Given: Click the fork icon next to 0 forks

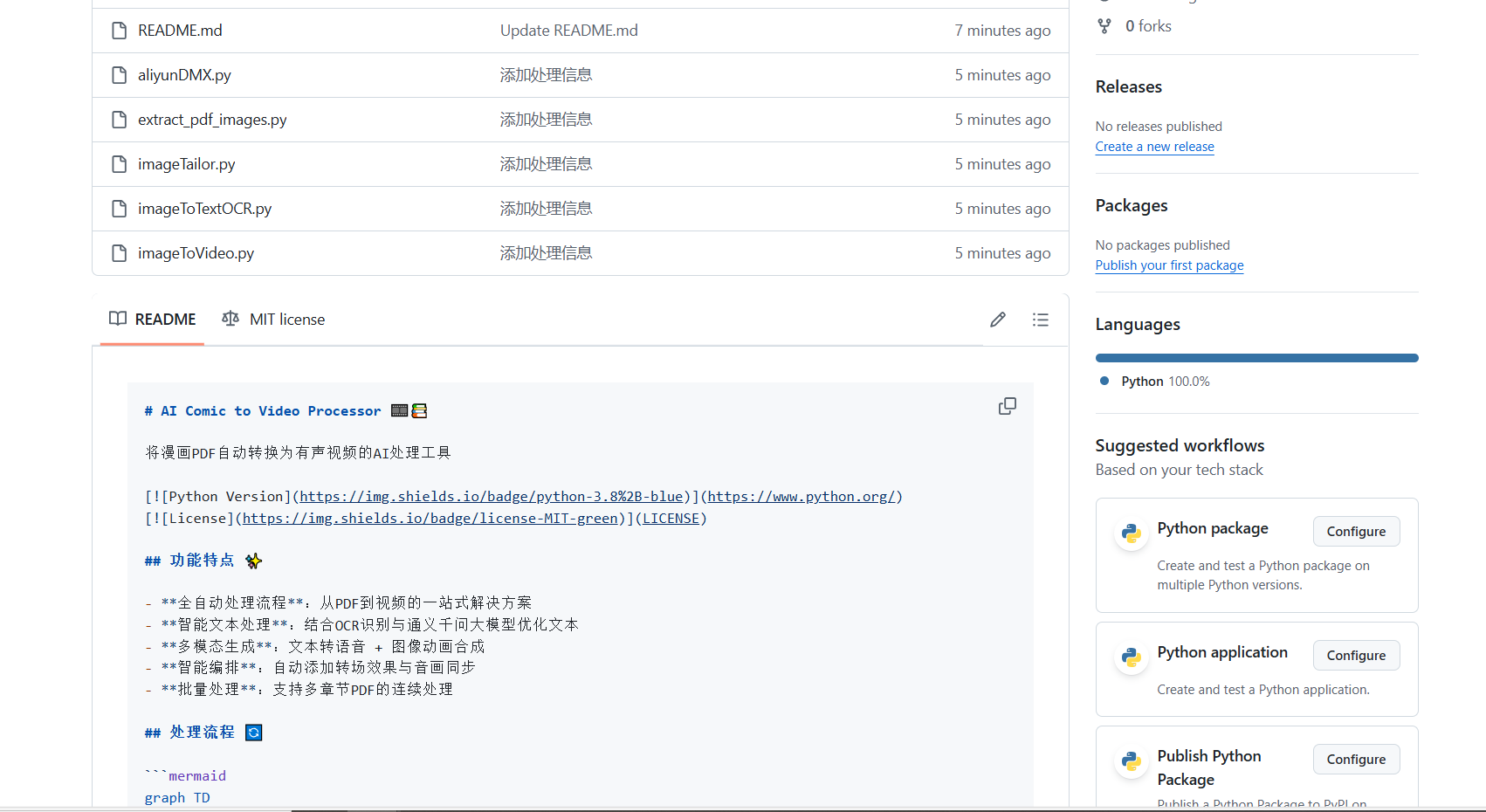Looking at the screenshot, I should (x=1104, y=26).
